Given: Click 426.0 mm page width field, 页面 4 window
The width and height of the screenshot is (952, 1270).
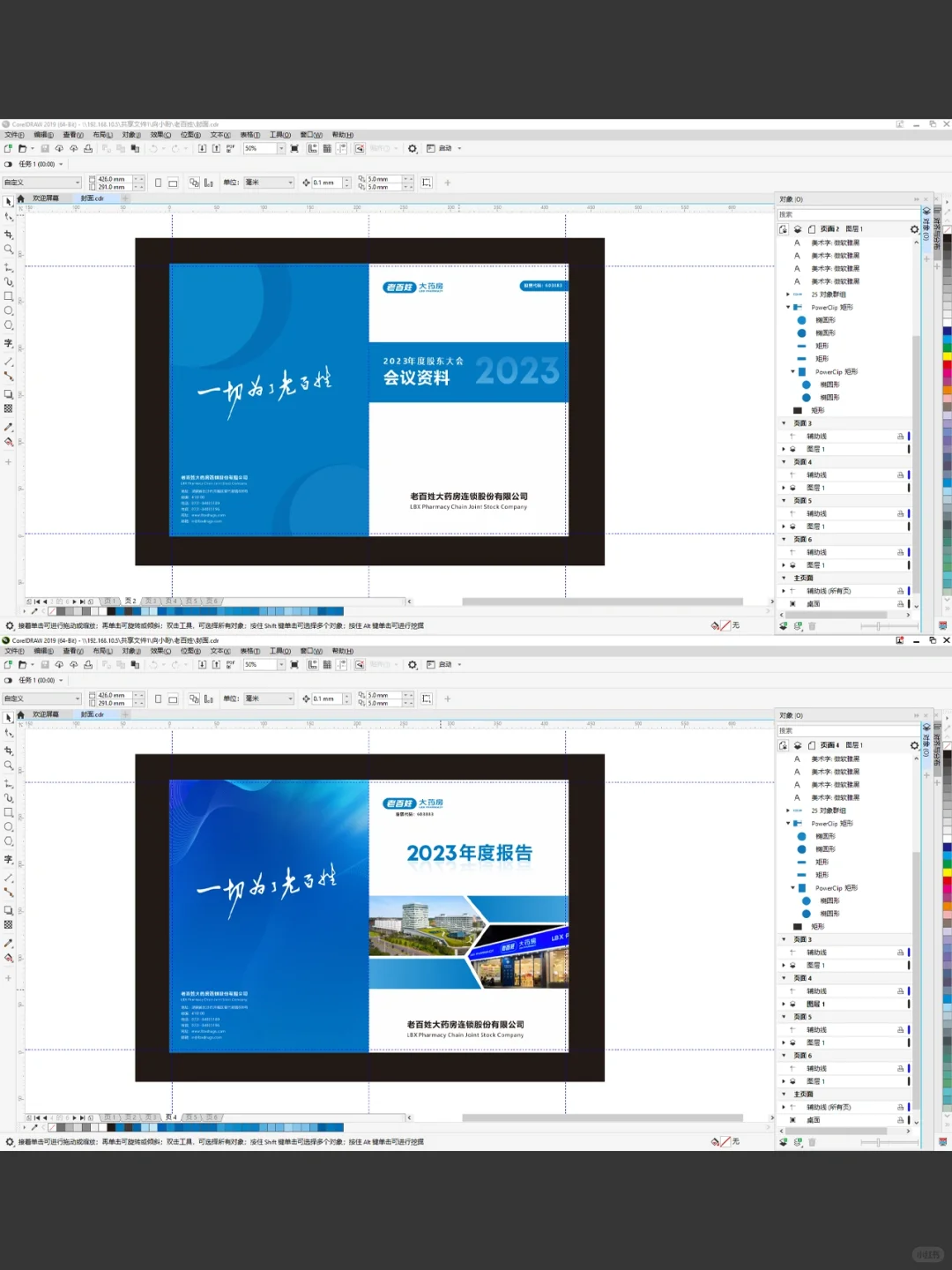Looking at the screenshot, I should tap(114, 695).
